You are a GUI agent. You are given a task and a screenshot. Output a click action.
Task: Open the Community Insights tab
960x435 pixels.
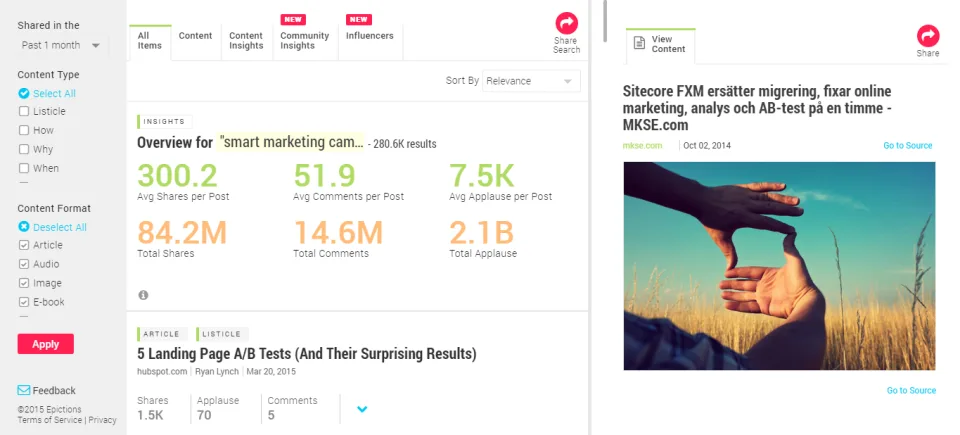click(305, 40)
